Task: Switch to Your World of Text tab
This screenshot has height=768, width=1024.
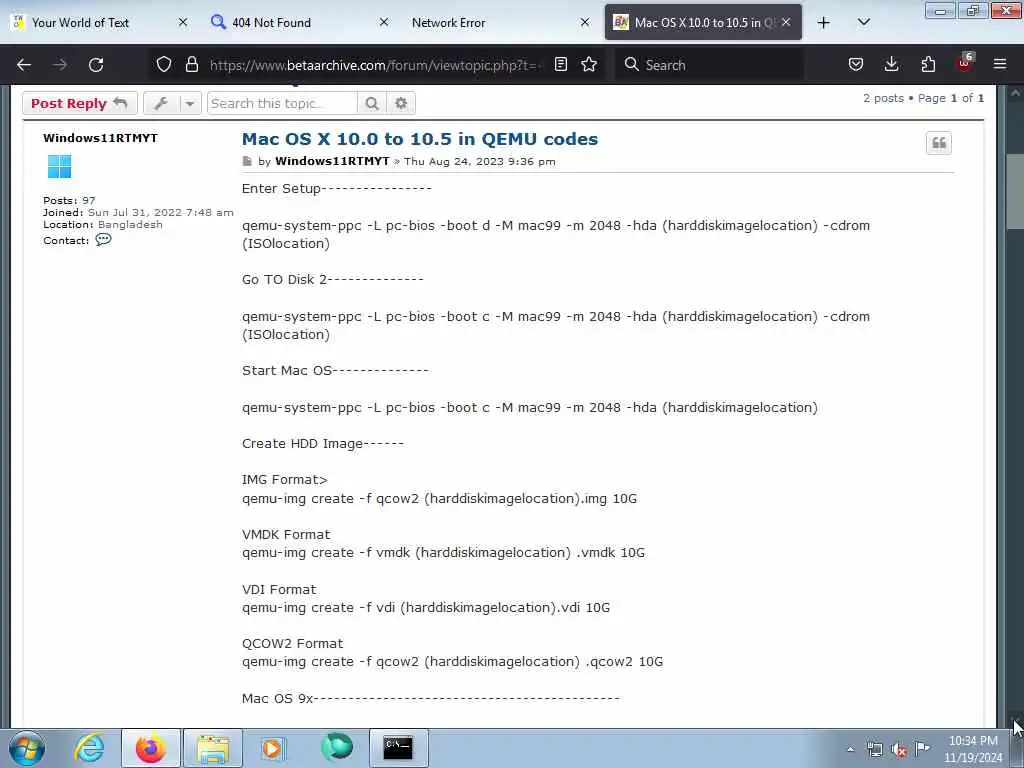Action: (x=80, y=22)
